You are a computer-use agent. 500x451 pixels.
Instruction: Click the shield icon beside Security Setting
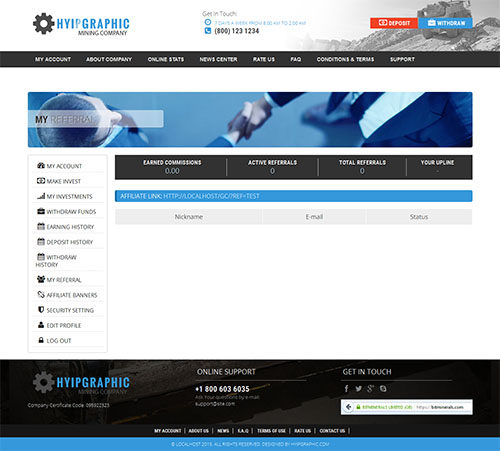[41, 310]
